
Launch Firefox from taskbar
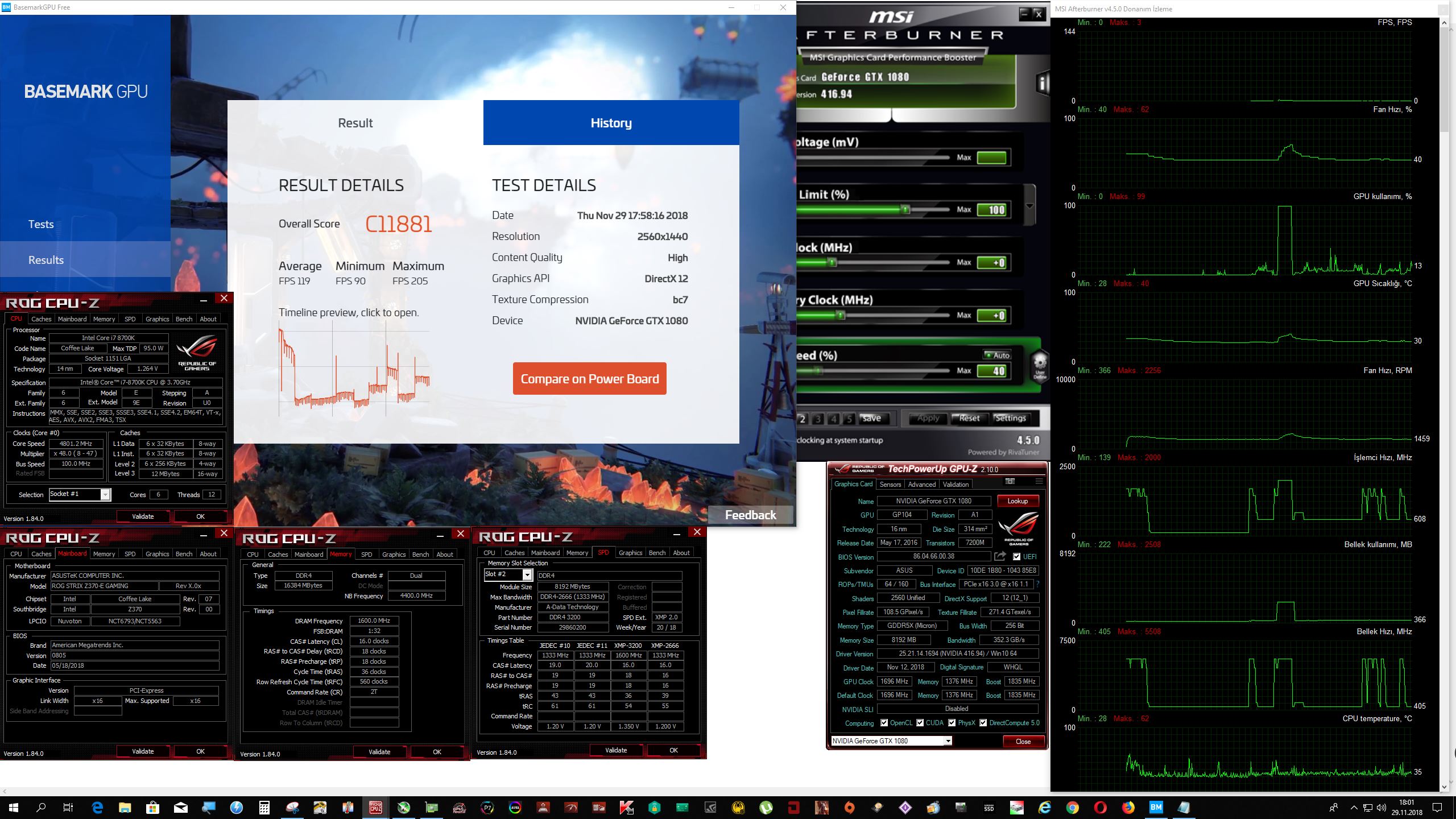click(1128, 807)
